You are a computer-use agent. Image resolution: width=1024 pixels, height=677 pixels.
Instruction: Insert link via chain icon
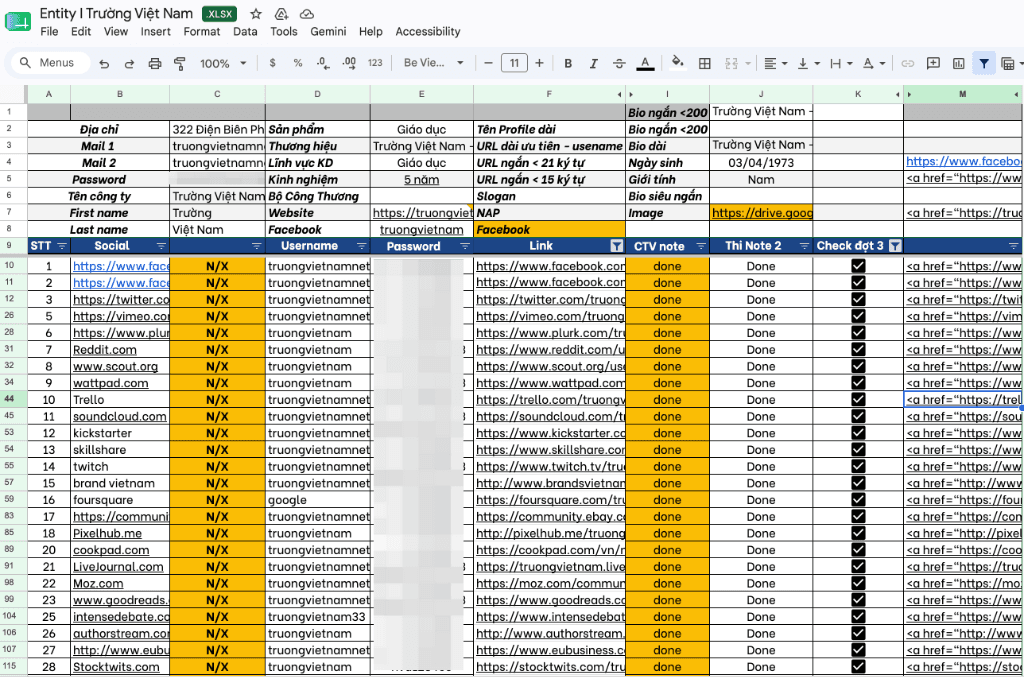pos(908,63)
